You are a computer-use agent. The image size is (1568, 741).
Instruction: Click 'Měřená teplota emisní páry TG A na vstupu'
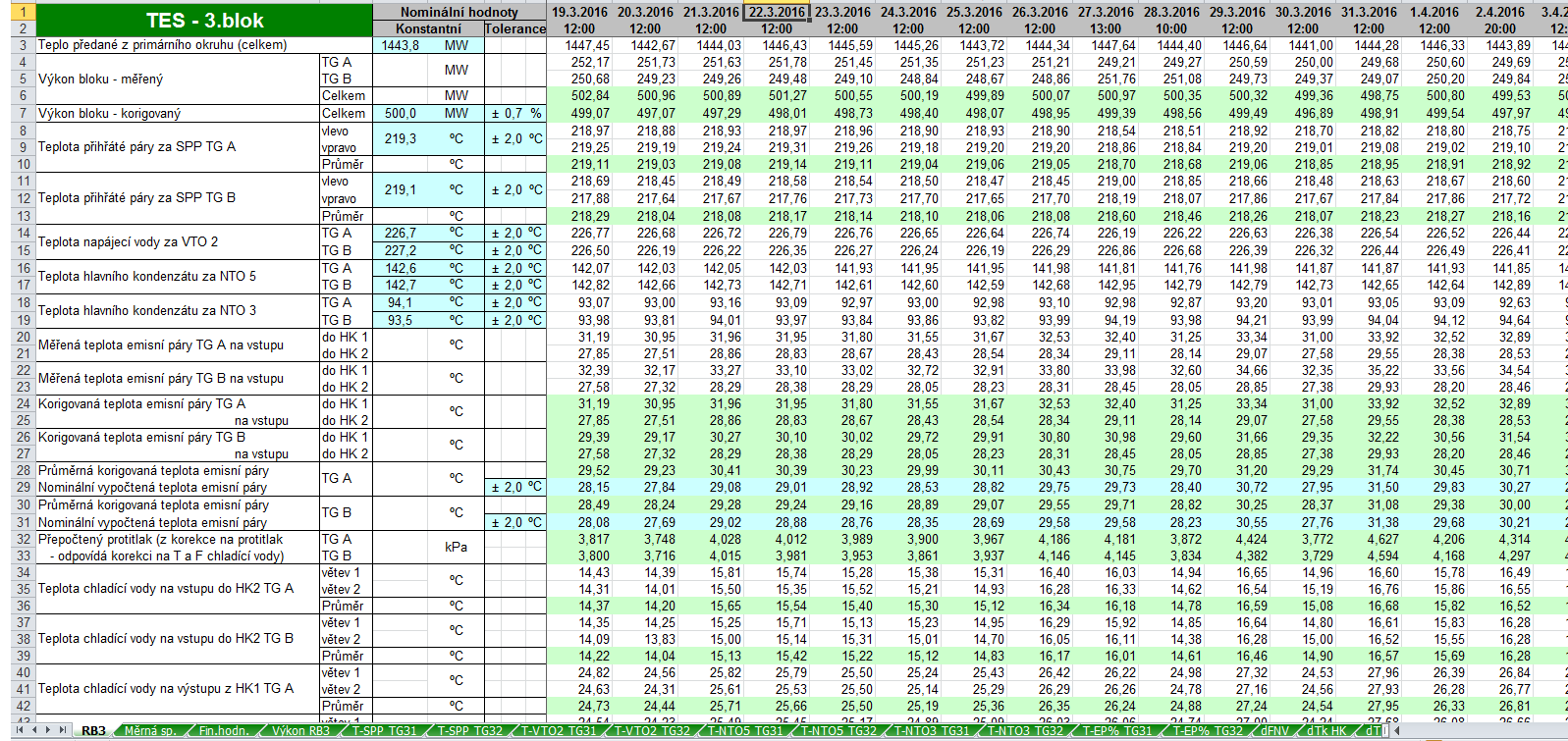click(x=160, y=344)
